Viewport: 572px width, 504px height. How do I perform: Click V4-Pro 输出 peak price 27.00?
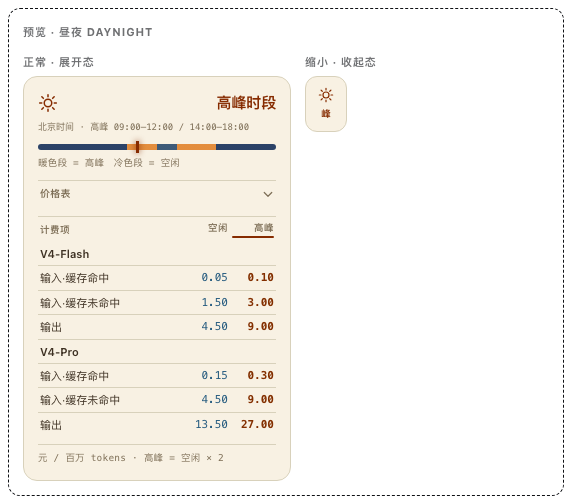tap(257, 424)
